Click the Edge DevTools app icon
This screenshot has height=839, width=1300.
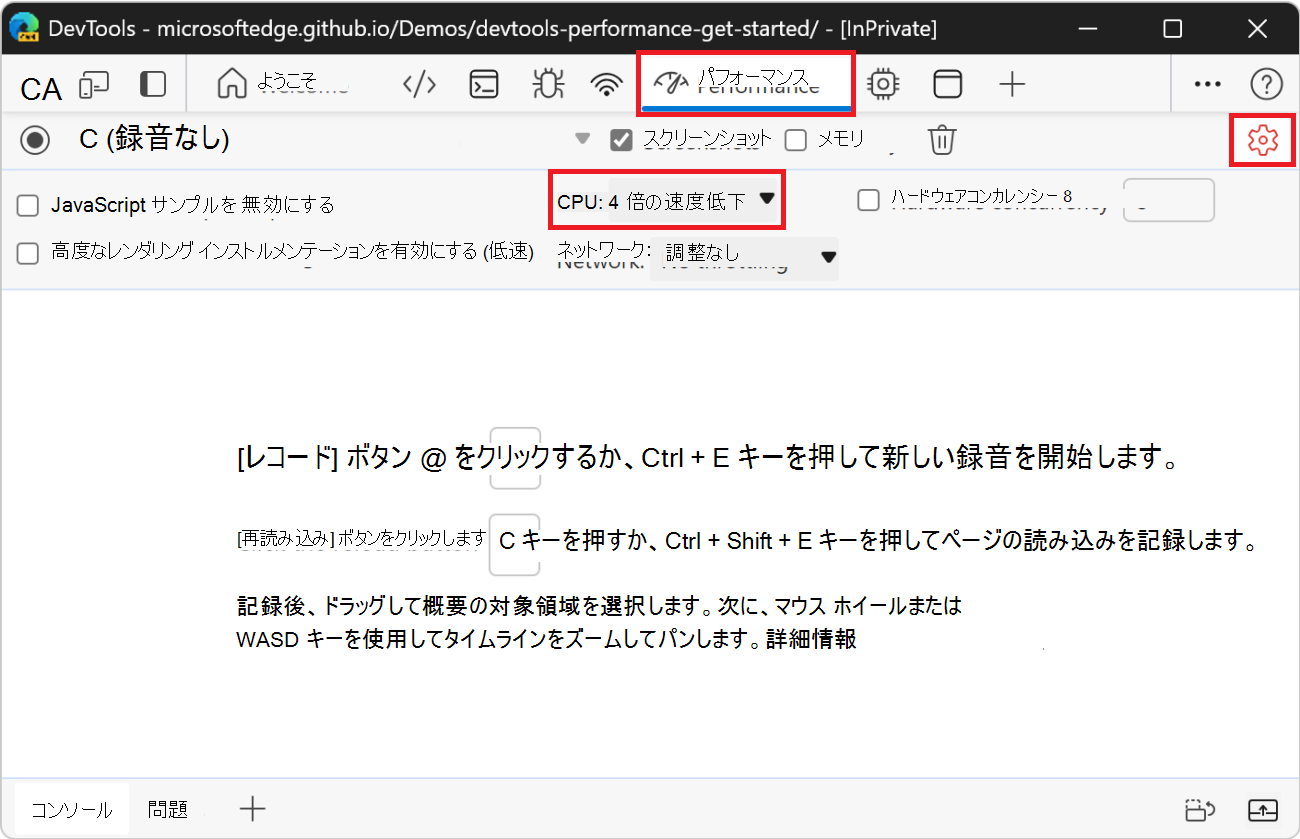(25, 29)
